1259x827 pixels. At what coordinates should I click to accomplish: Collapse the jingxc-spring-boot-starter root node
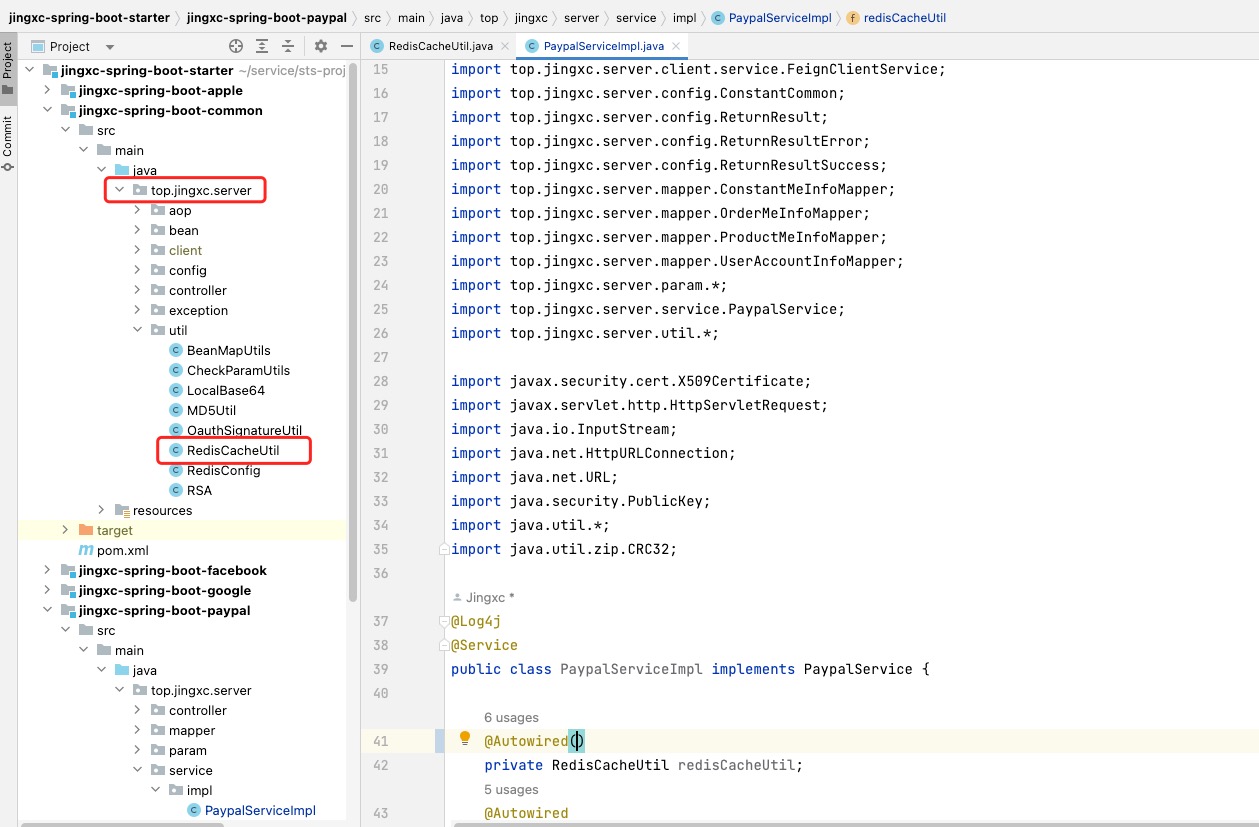click(x=30, y=70)
